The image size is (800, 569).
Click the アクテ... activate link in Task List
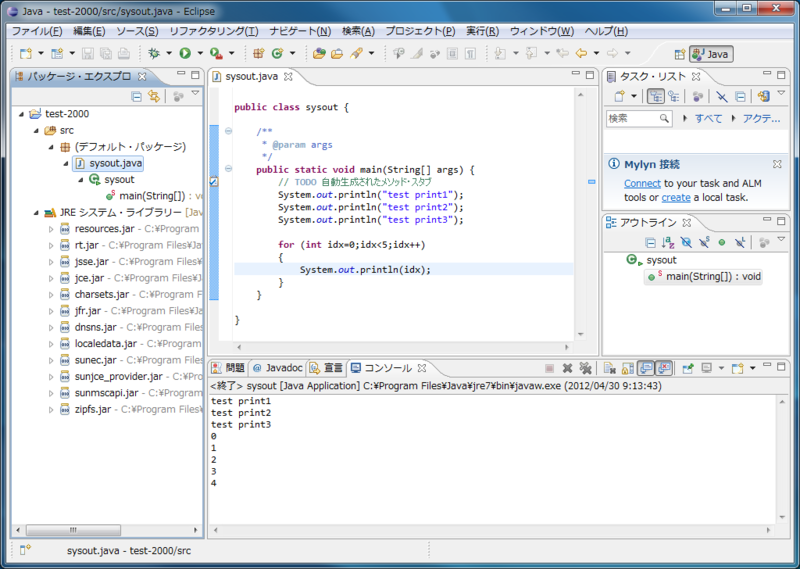click(761, 118)
